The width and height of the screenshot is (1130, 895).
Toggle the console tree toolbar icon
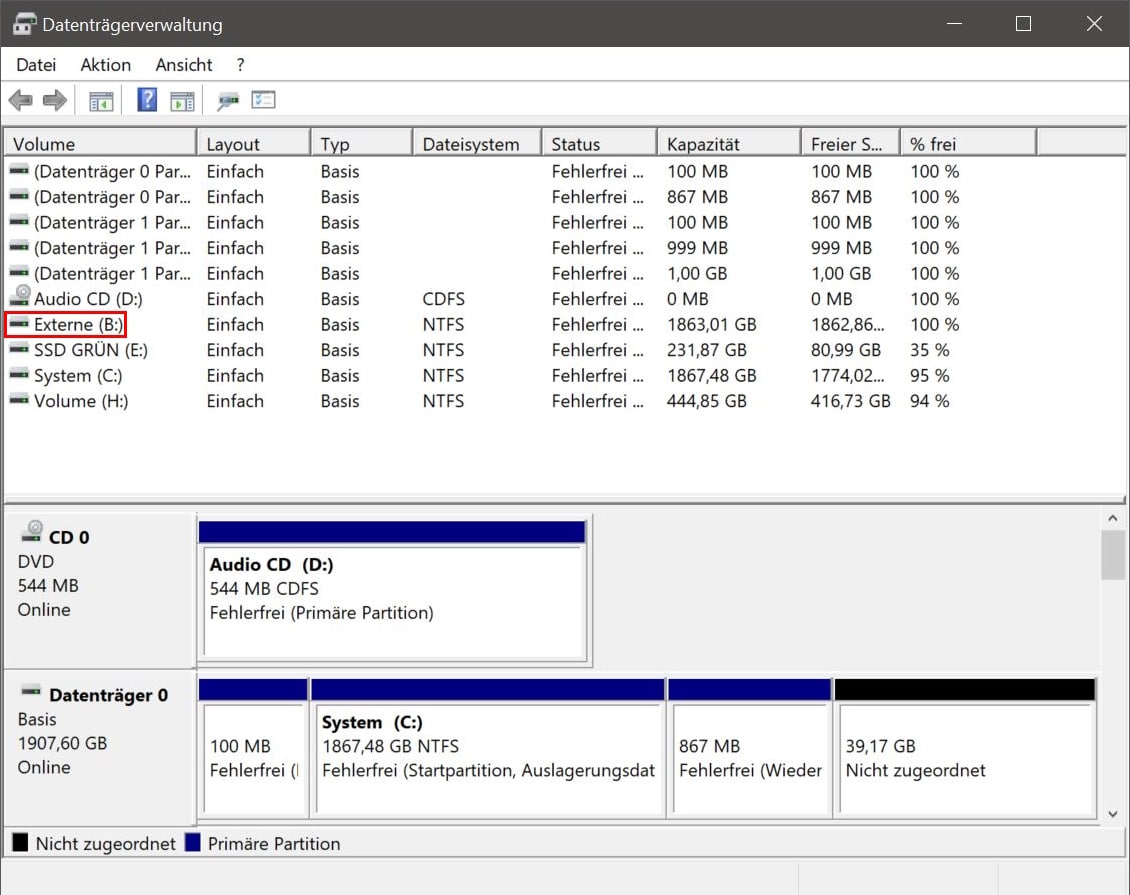coord(101,101)
